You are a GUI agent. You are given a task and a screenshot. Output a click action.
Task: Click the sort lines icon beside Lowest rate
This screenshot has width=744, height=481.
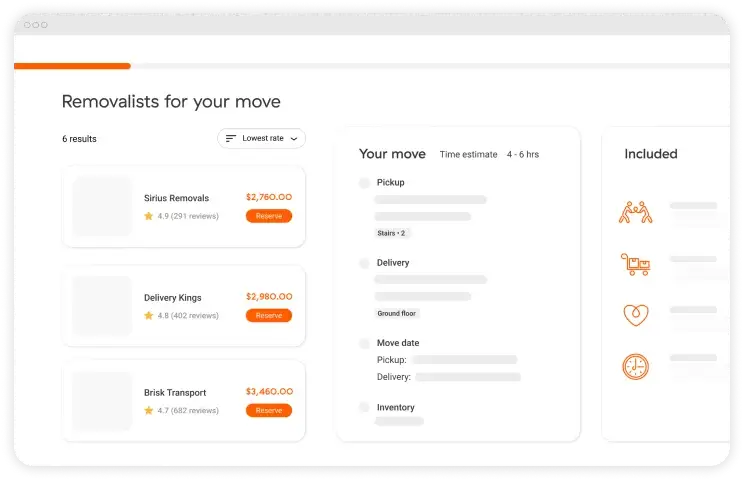click(231, 139)
